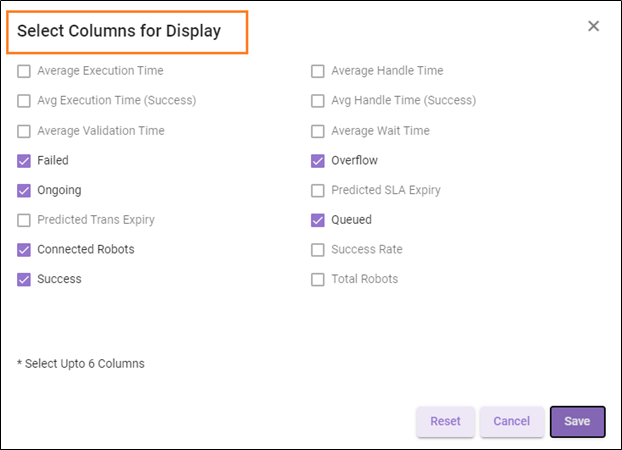
Task: Uncheck the Success column checkbox
Action: pyautogui.click(x=24, y=279)
